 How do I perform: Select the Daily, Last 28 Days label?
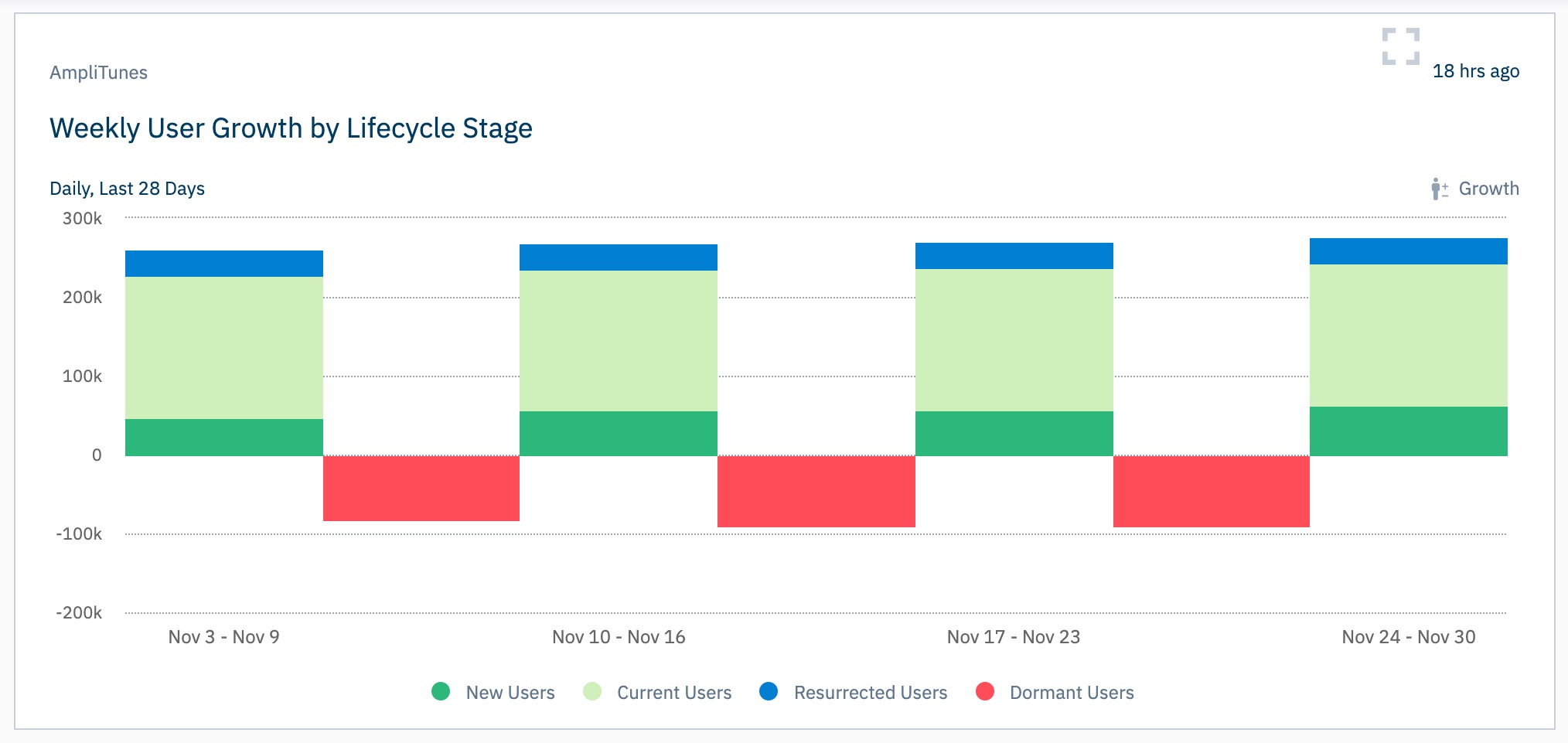click(128, 187)
